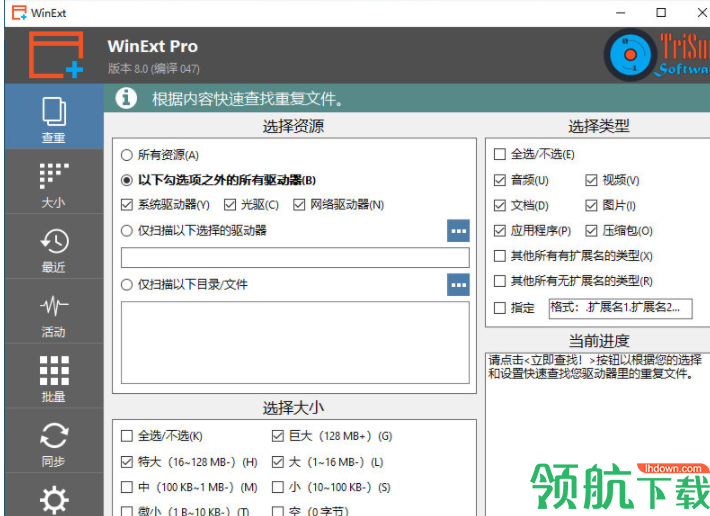Click the selected drives text field

click(x=295, y=258)
